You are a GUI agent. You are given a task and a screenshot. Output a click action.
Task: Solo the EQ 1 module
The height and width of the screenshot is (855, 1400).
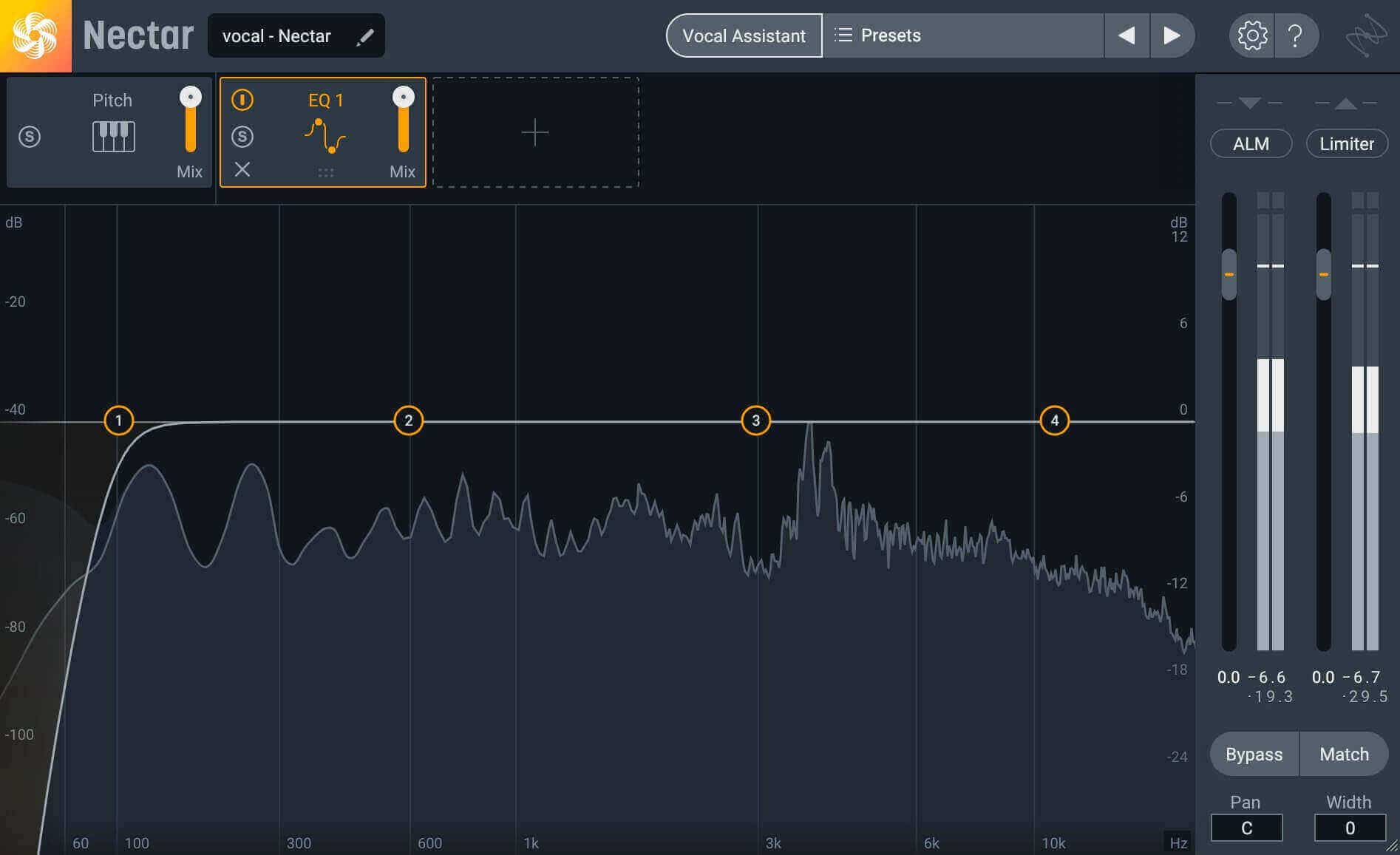pyautogui.click(x=242, y=137)
